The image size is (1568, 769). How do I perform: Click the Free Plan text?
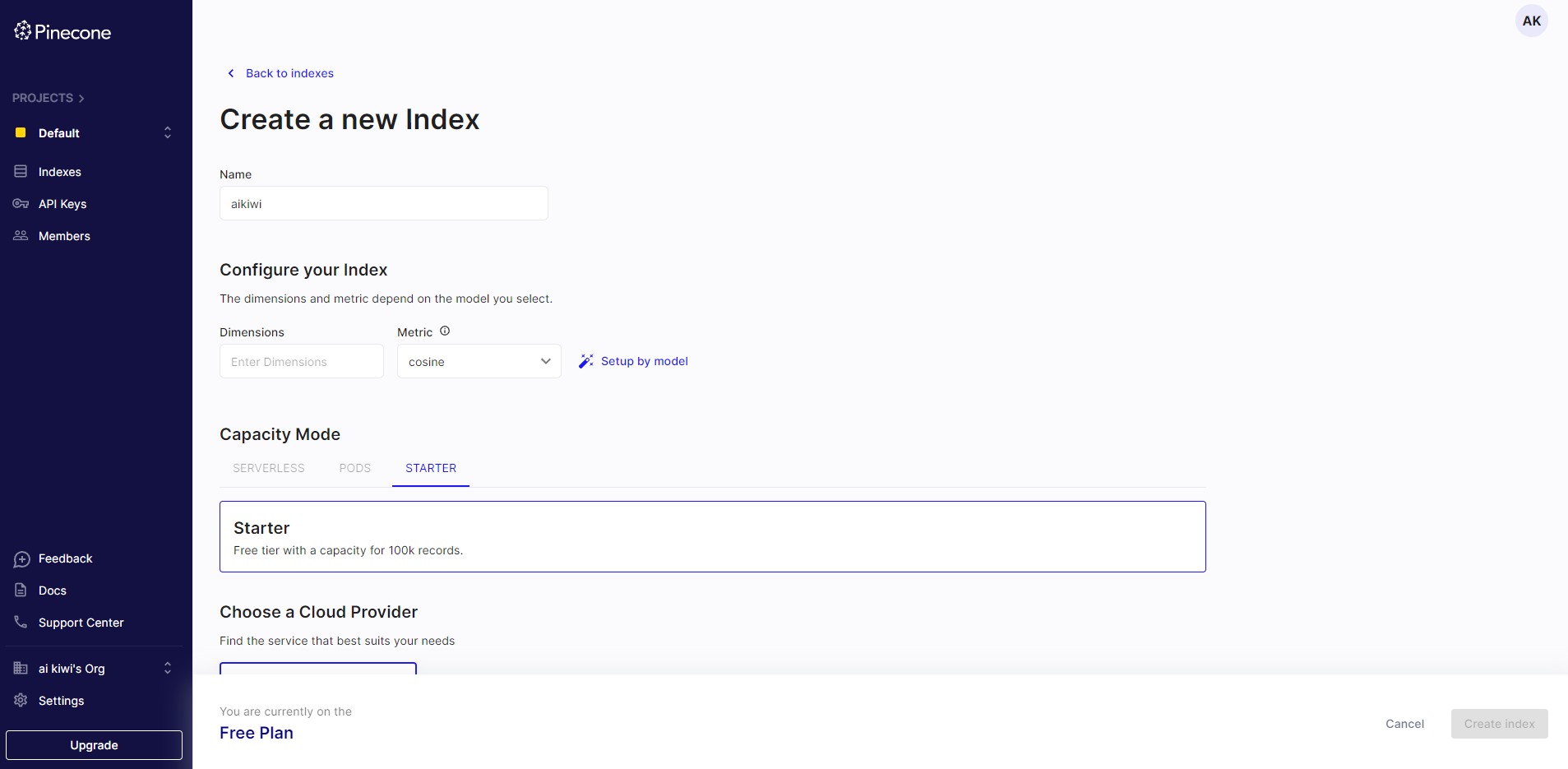coord(257,733)
